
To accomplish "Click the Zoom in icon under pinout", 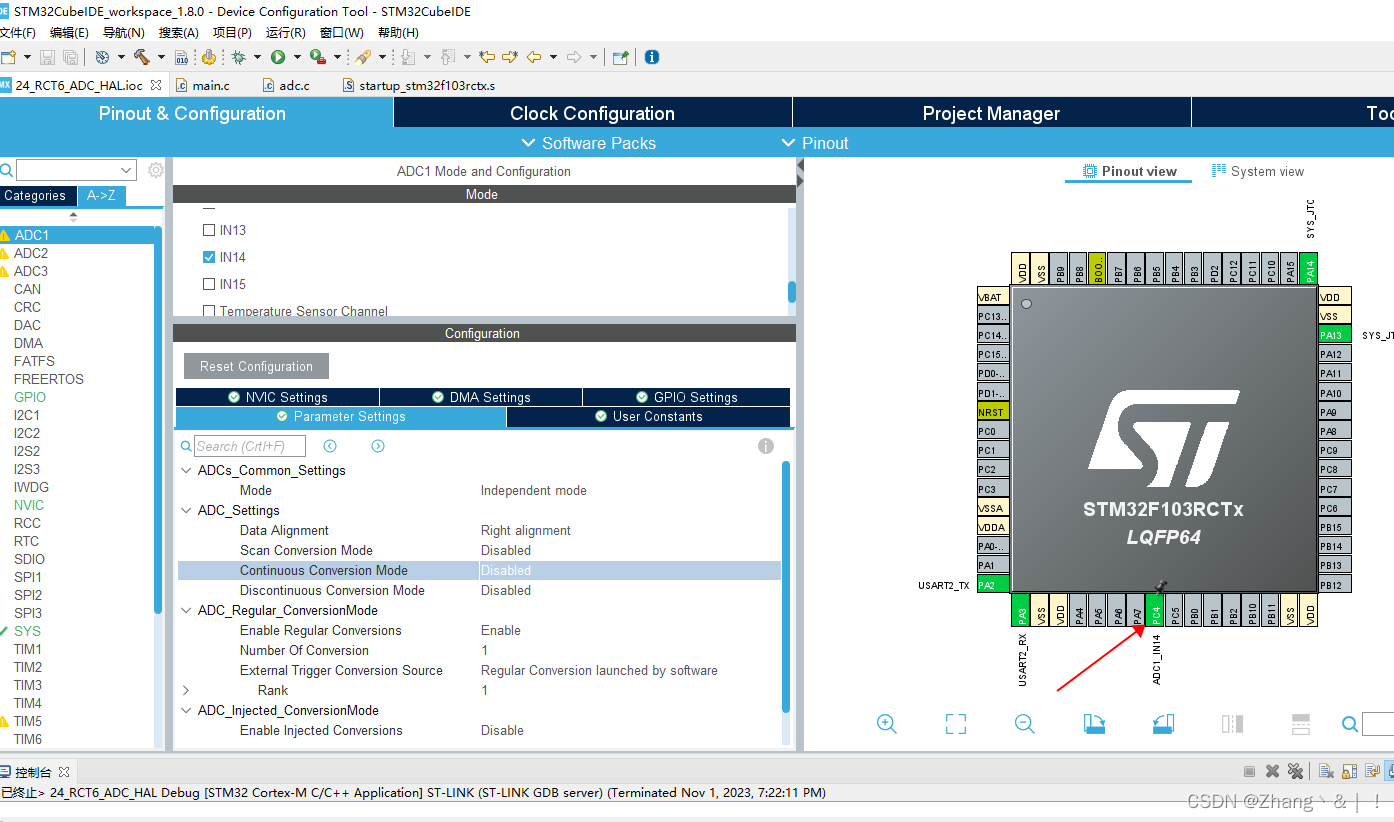I will click(x=887, y=724).
